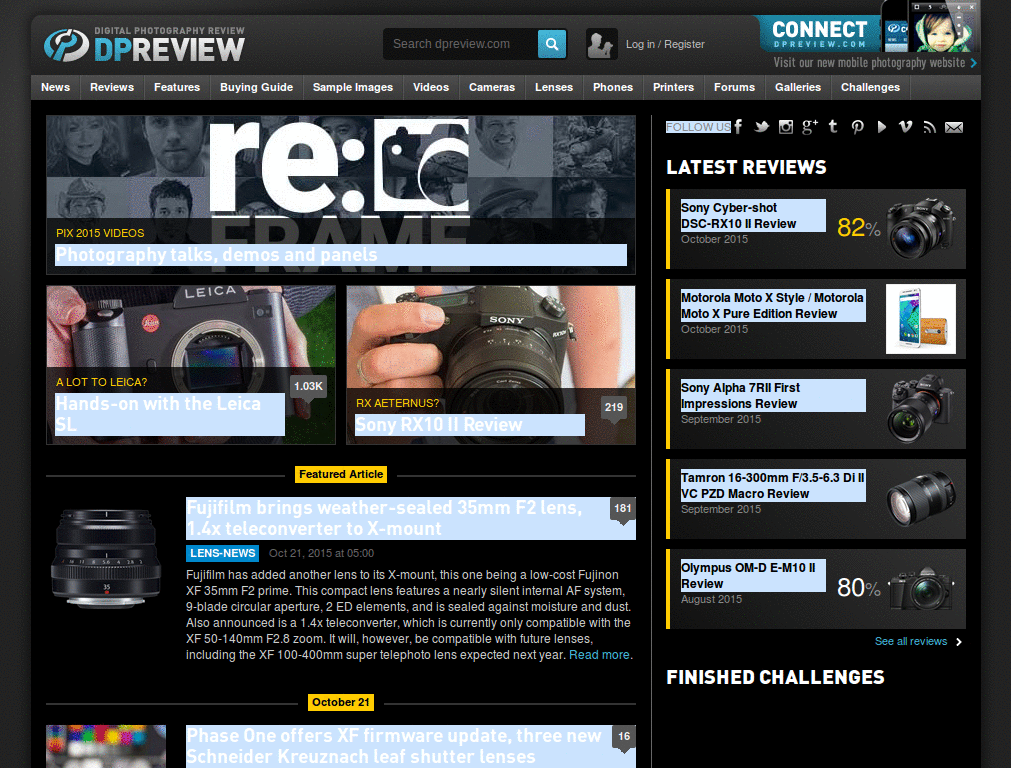Click the Read more link in the Fujifilm article
Viewport: 1024px width, 768px height.
point(599,655)
